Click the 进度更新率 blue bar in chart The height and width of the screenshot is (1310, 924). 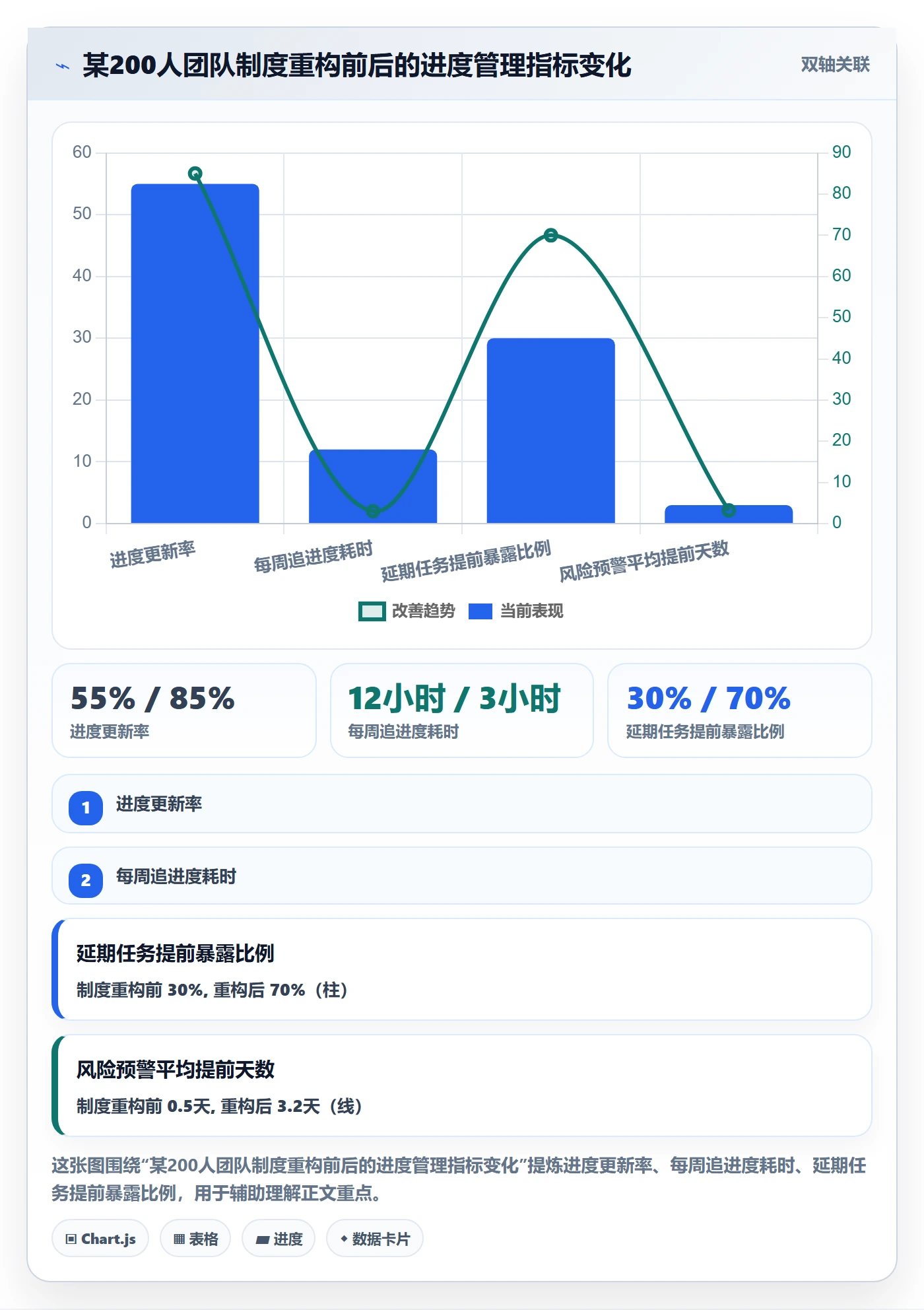(x=195, y=353)
